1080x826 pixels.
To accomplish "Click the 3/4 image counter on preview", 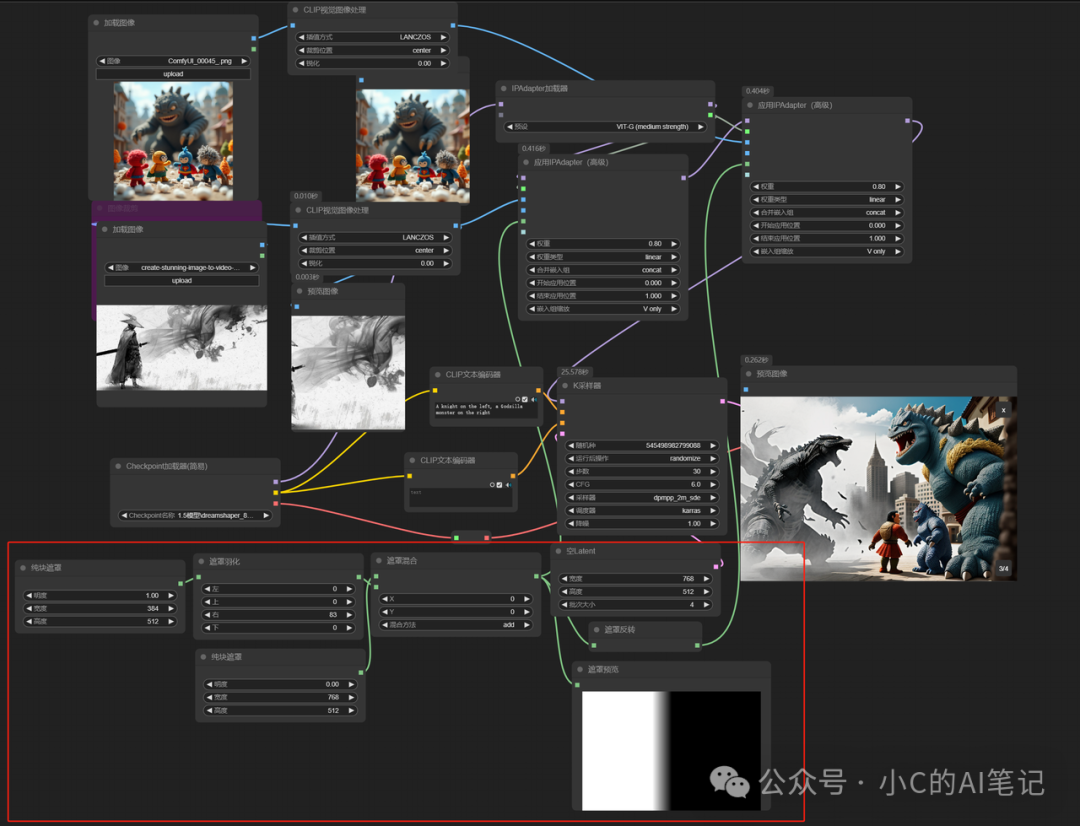I will pyautogui.click(x=1004, y=569).
